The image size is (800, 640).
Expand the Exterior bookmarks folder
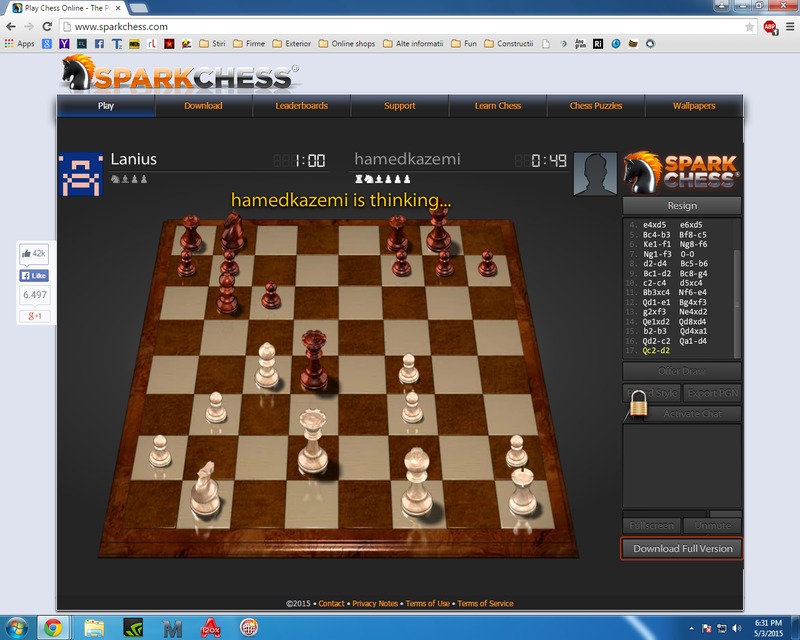[291, 44]
